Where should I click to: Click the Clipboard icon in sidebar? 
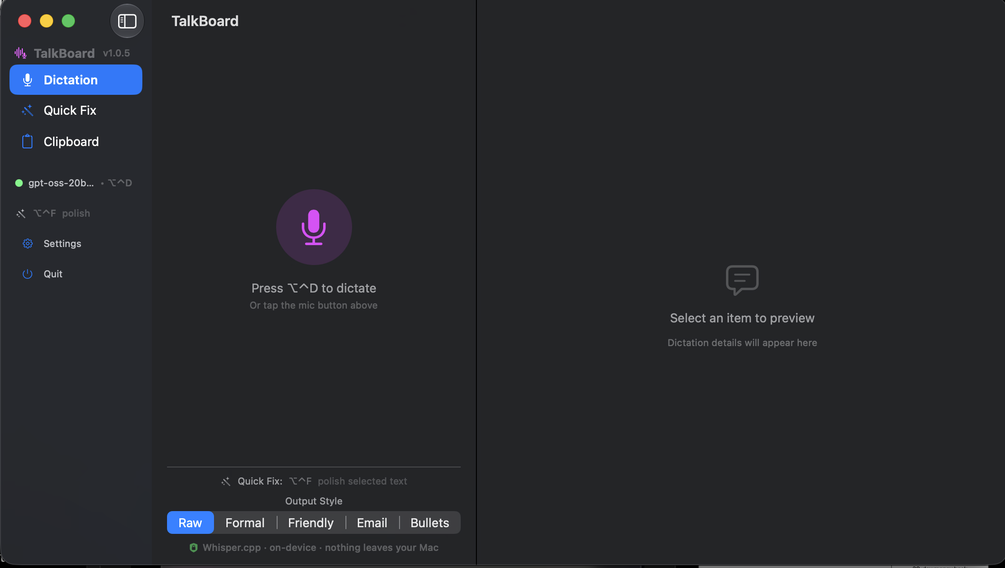point(28,142)
